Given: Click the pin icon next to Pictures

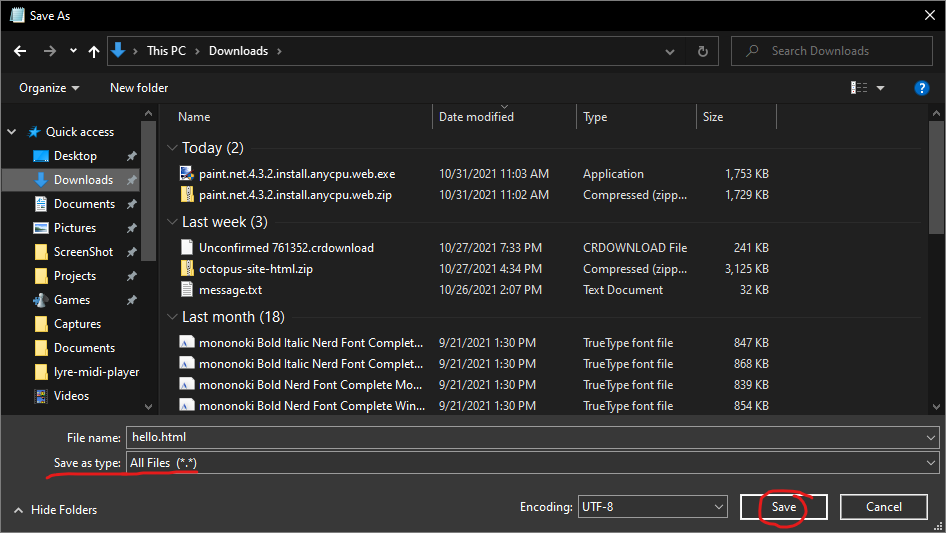Looking at the screenshot, I should pos(132,228).
